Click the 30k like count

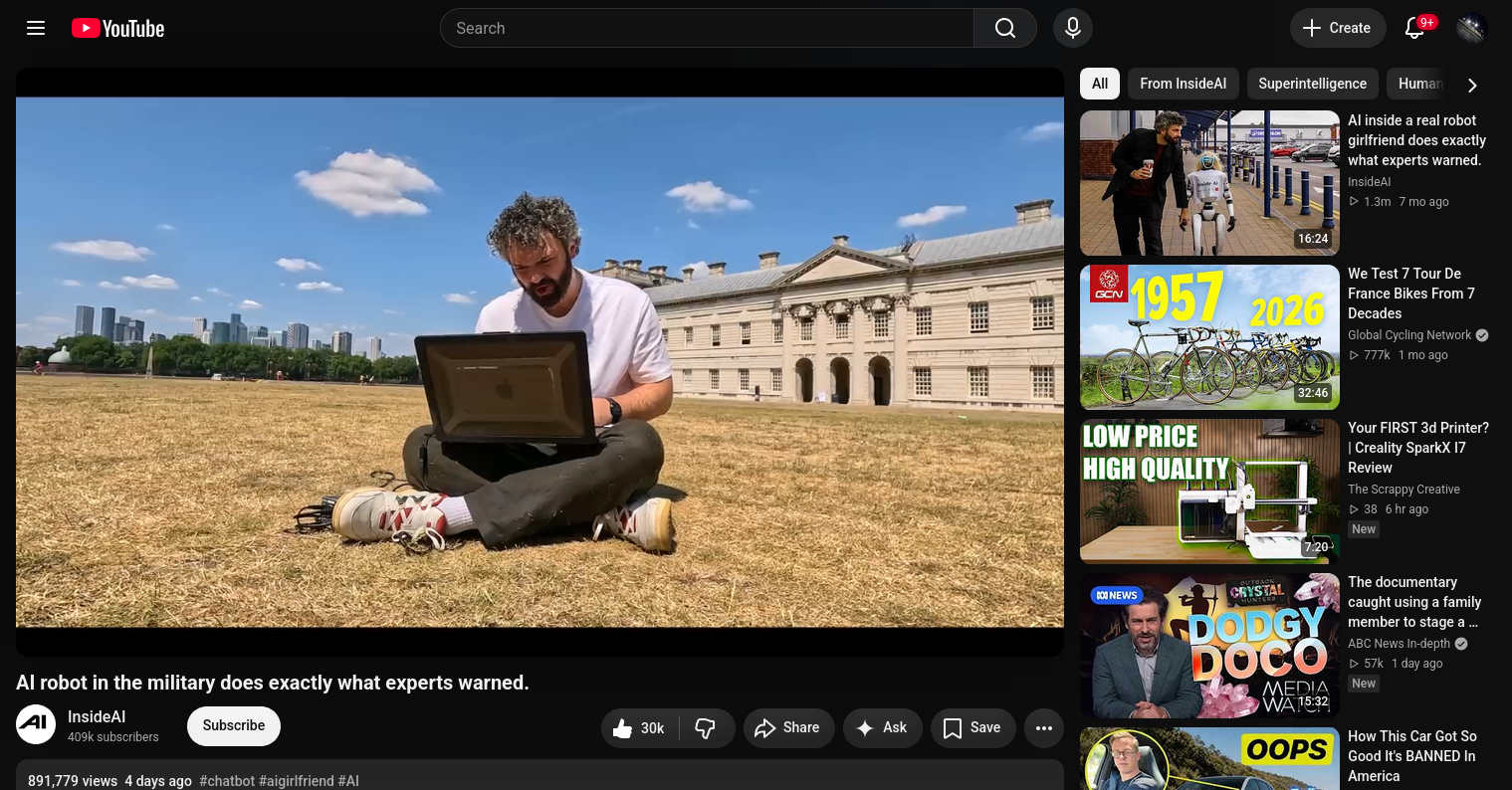tap(653, 728)
